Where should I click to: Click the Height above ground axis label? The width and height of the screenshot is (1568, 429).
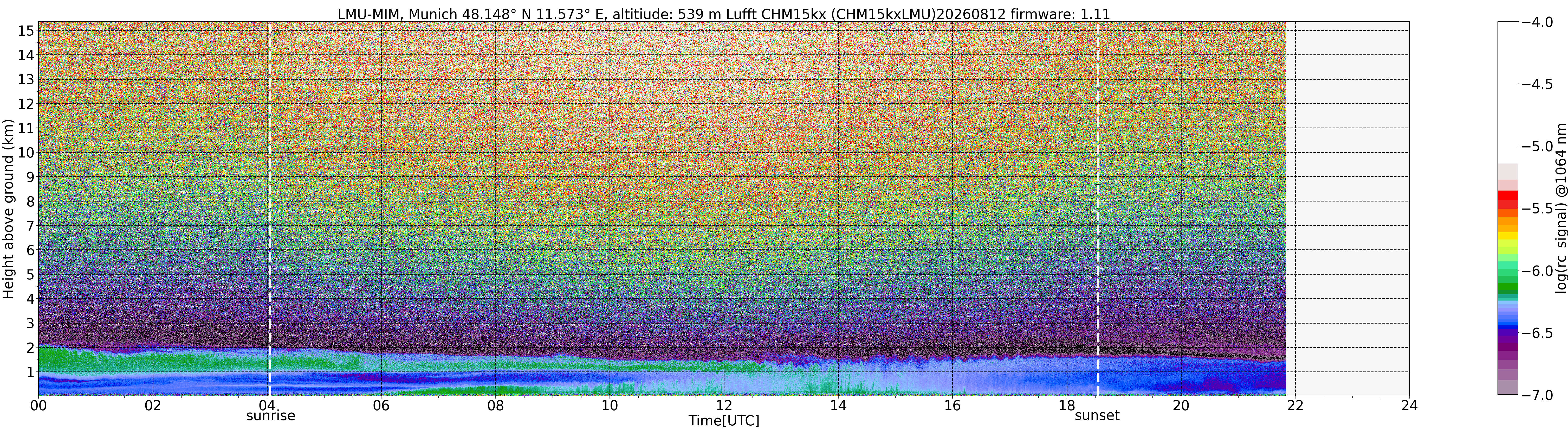coord(8,209)
